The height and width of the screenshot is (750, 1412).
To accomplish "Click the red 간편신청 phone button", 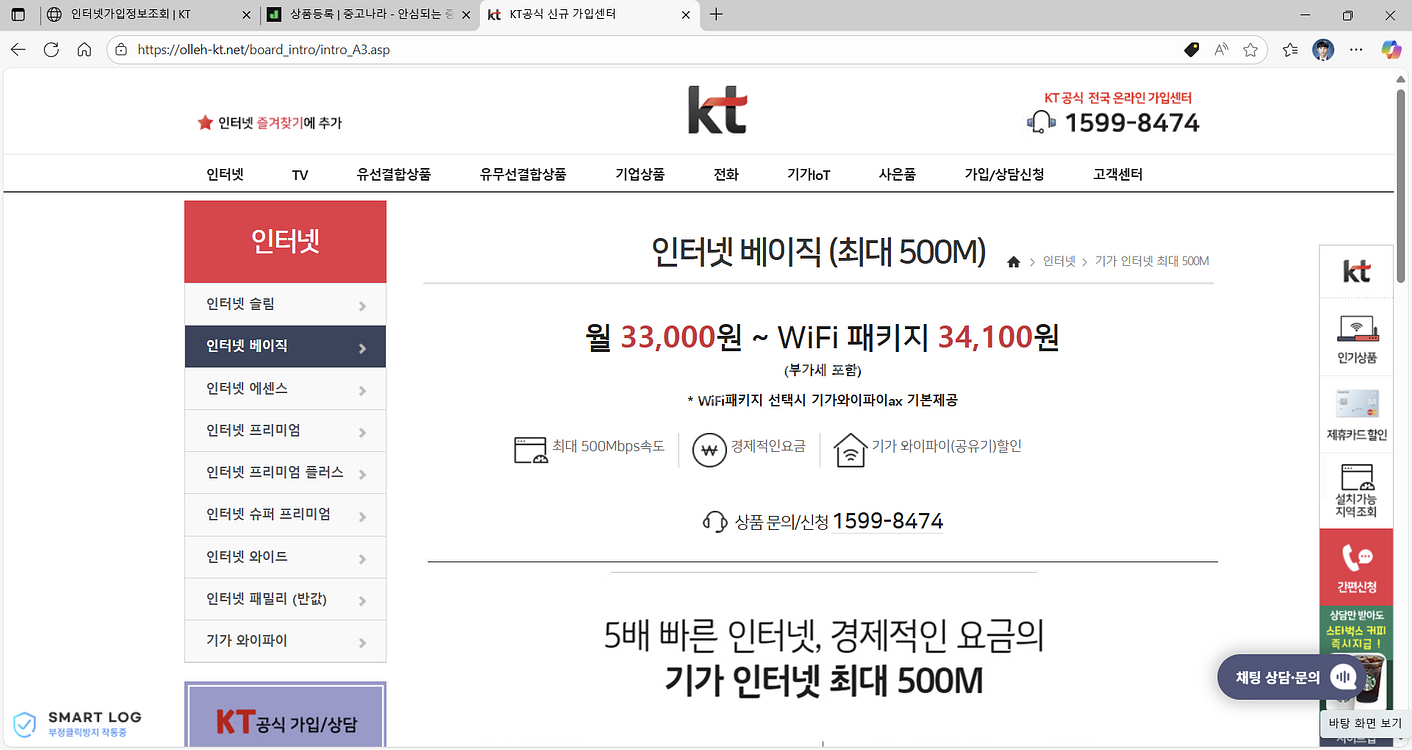I will point(1357,567).
